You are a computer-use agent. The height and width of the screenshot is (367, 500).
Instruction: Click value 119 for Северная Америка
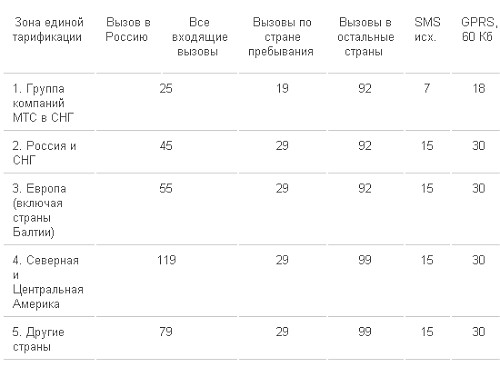pos(166,260)
